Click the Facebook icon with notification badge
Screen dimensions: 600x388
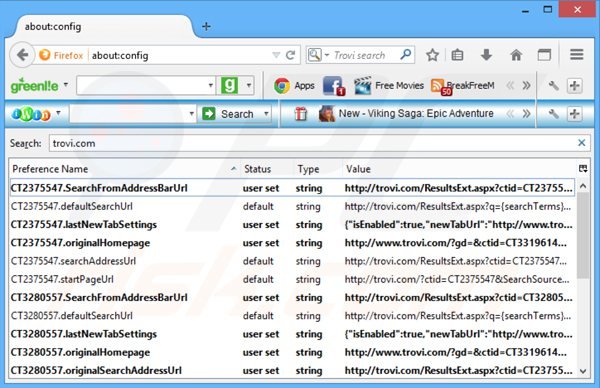coord(334,86)
